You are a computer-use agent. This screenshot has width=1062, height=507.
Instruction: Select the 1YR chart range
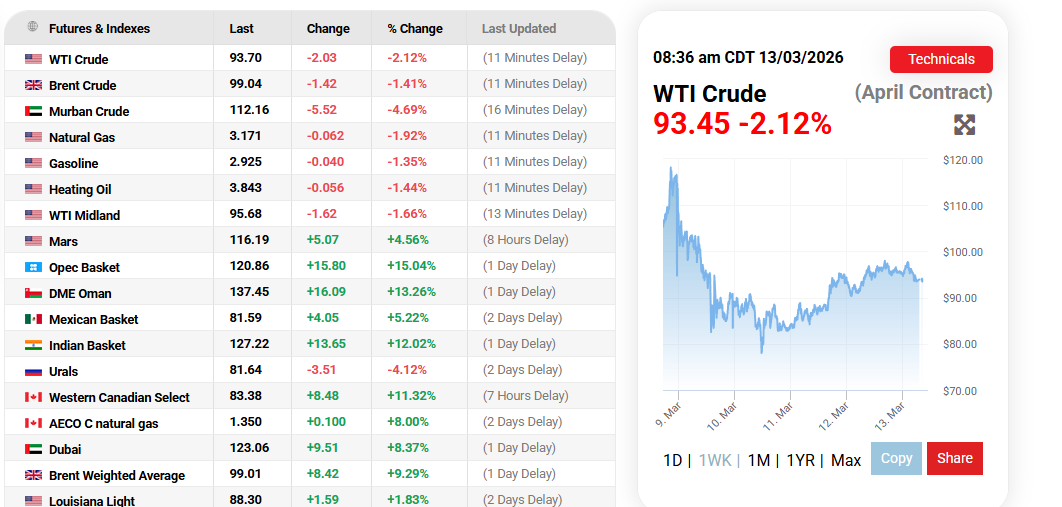[800, 460]
